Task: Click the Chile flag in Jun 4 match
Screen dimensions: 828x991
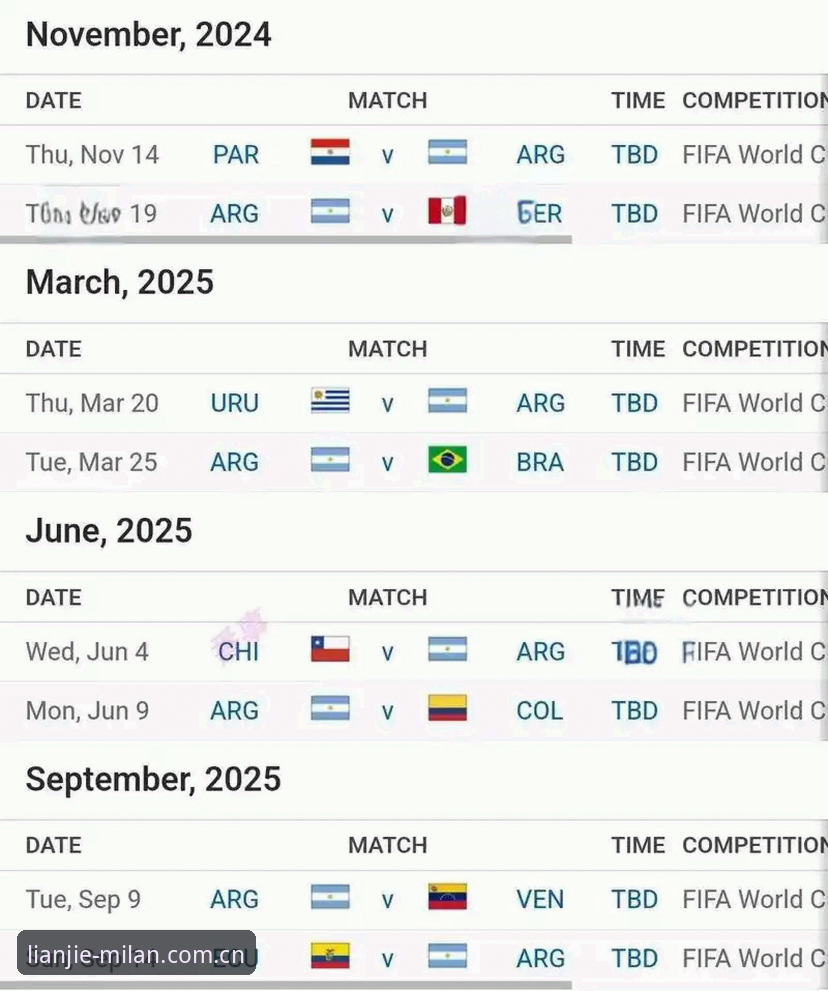Action: [330, 649]
